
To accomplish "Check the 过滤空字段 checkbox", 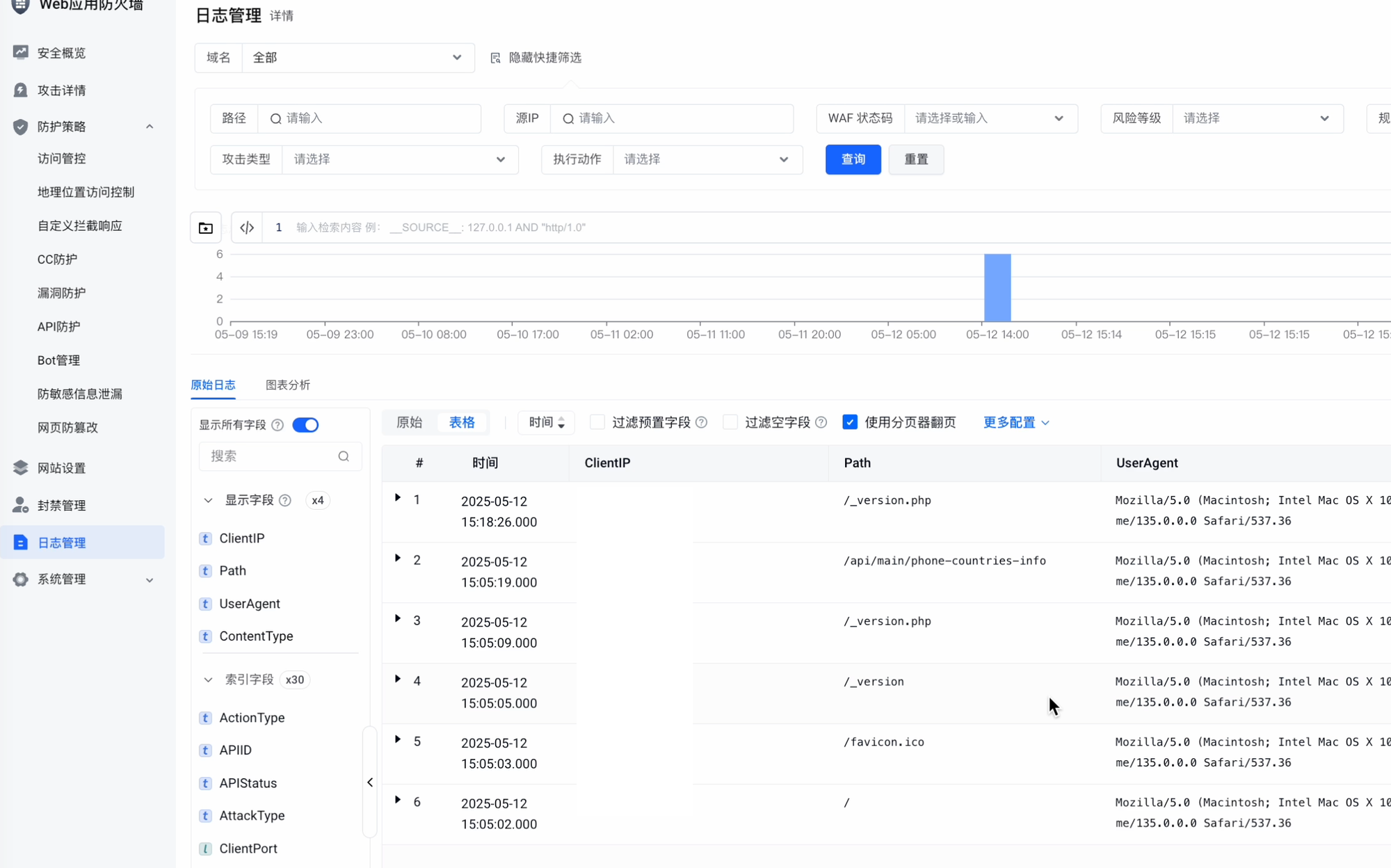I will [x=730, y=422].
